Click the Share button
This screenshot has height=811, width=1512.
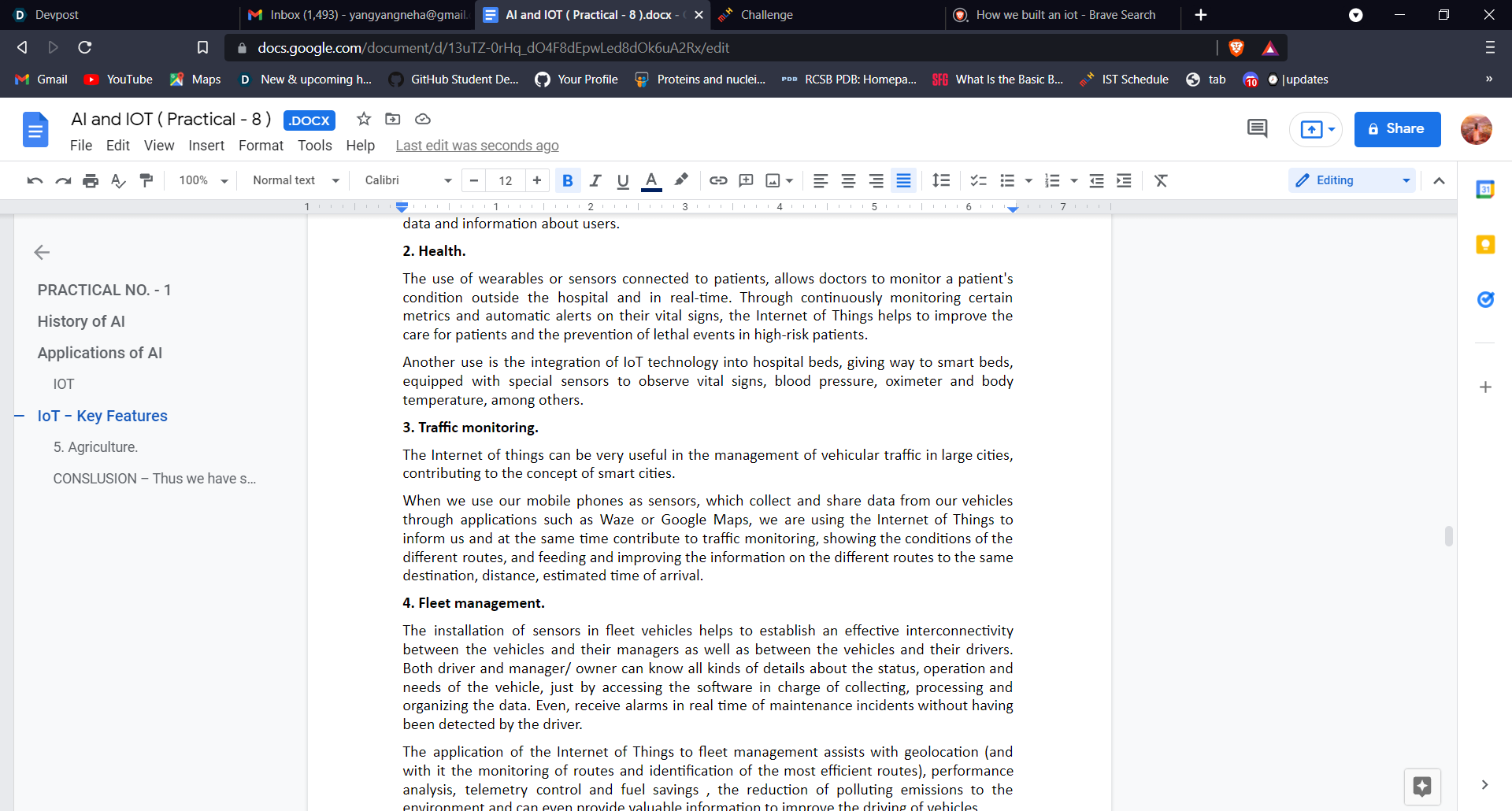[1397, 129]
